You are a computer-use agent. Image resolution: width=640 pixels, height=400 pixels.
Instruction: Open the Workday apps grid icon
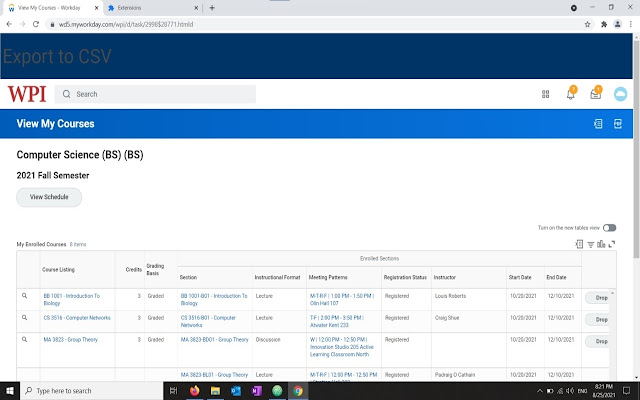point(545,94)
